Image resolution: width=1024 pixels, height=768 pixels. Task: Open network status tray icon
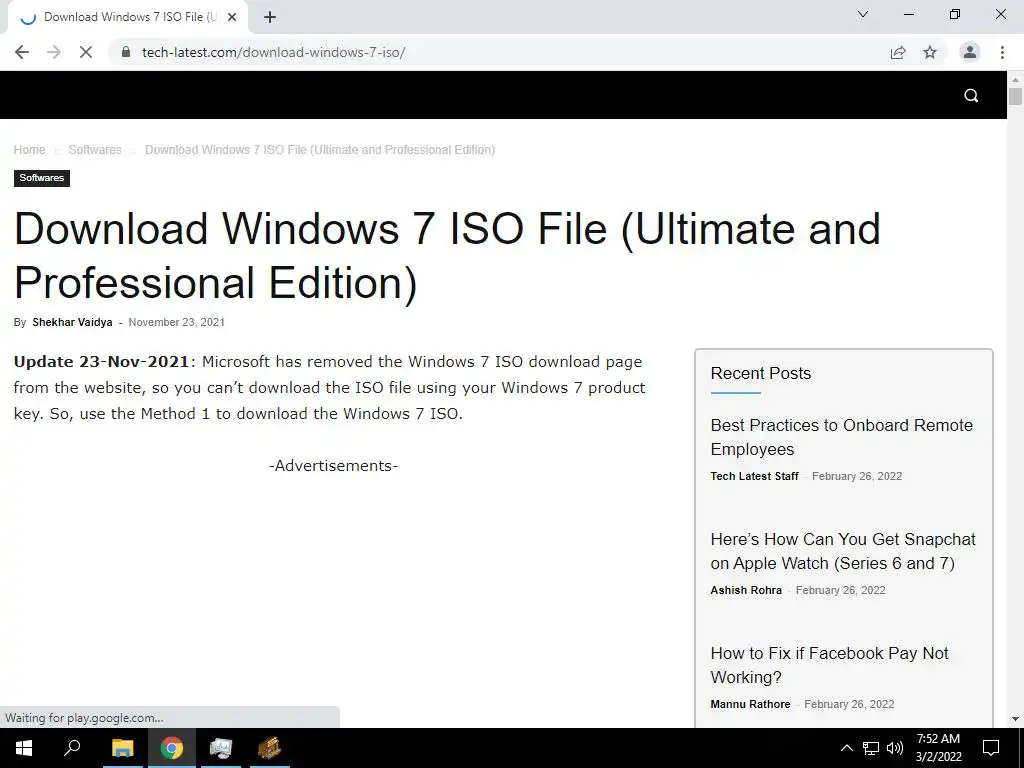[871, 748]
